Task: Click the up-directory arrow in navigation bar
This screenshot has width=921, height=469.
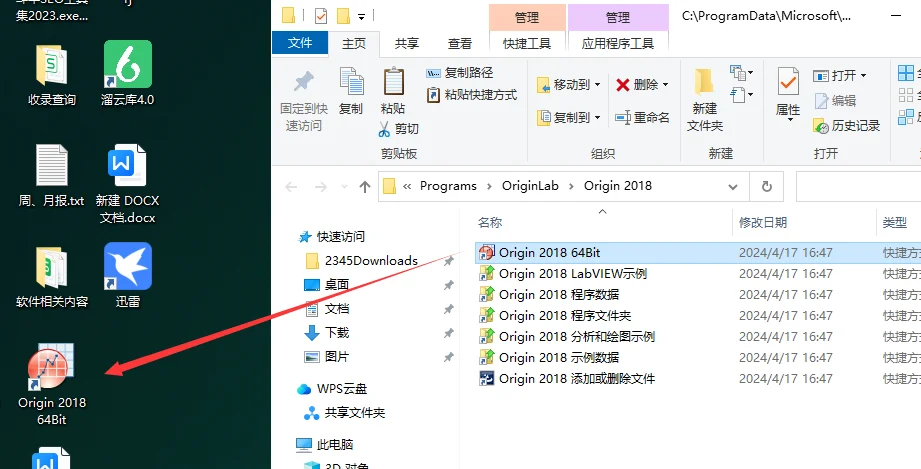Action: (x=364, y=186)
